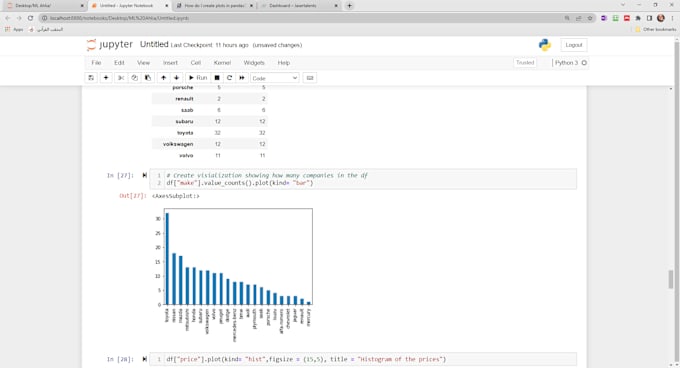Click the run-cell marker beside In [28]
This screenshot has height=368, width=680.
[x=144, y=359]
